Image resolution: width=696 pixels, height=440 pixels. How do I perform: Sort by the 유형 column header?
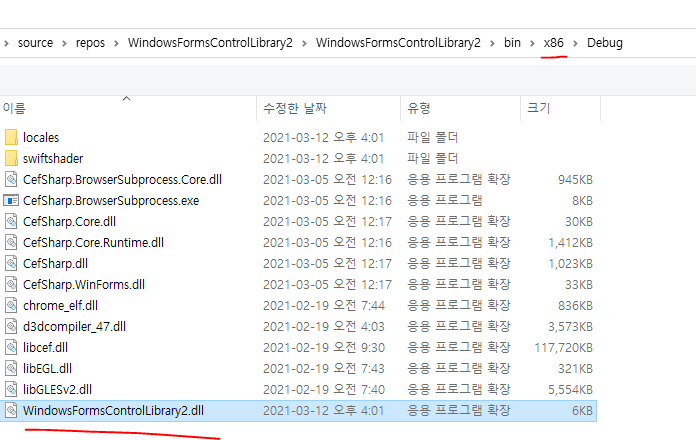(x=460, y=108)
